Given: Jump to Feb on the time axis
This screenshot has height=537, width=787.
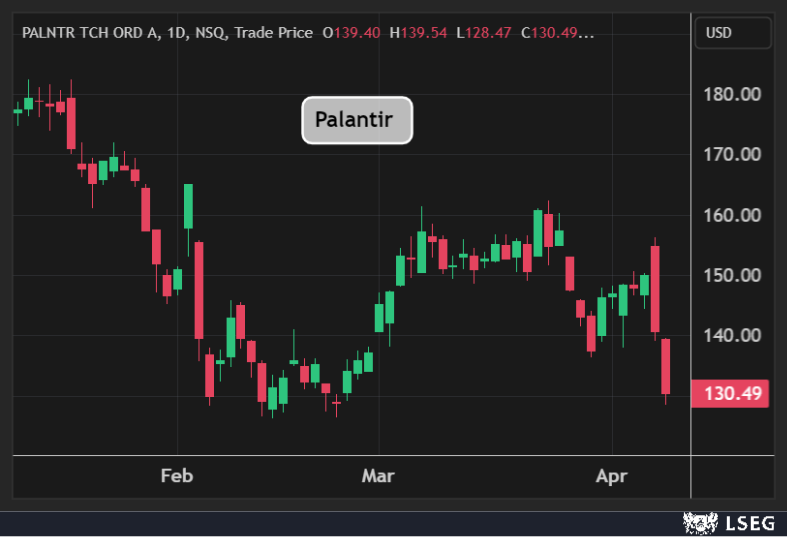Looking at the screenshot, I should (x=176, y=476).
